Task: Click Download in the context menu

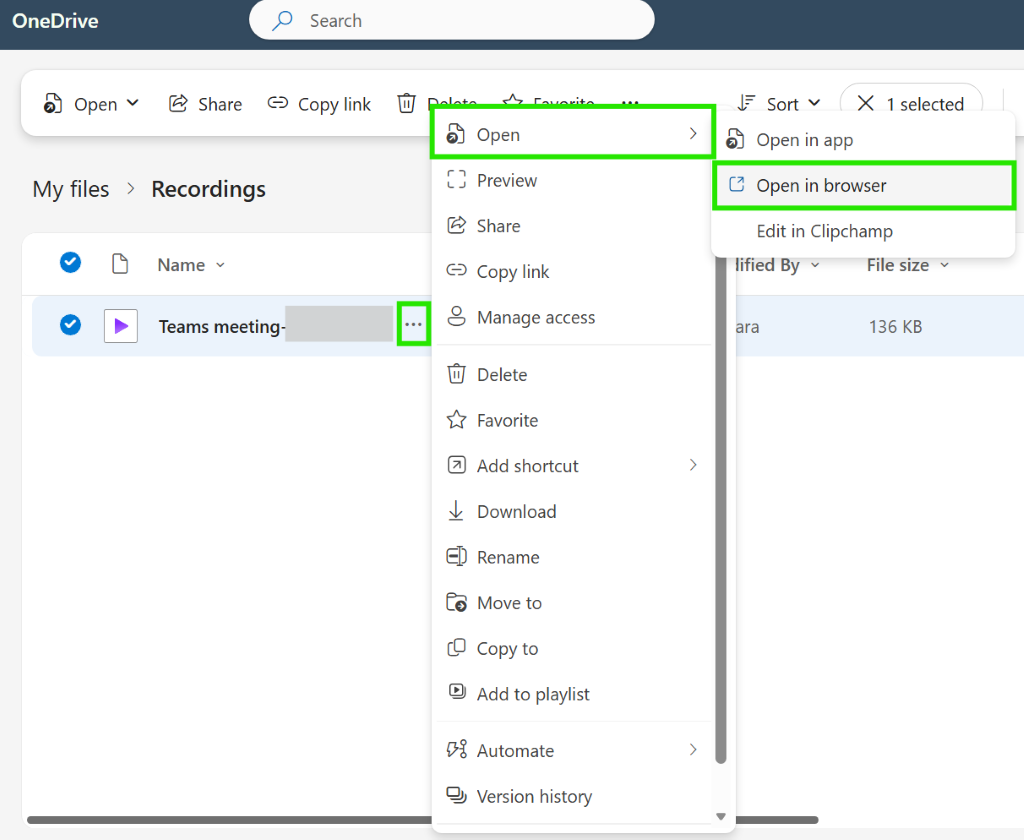Action: pos(572,511)
